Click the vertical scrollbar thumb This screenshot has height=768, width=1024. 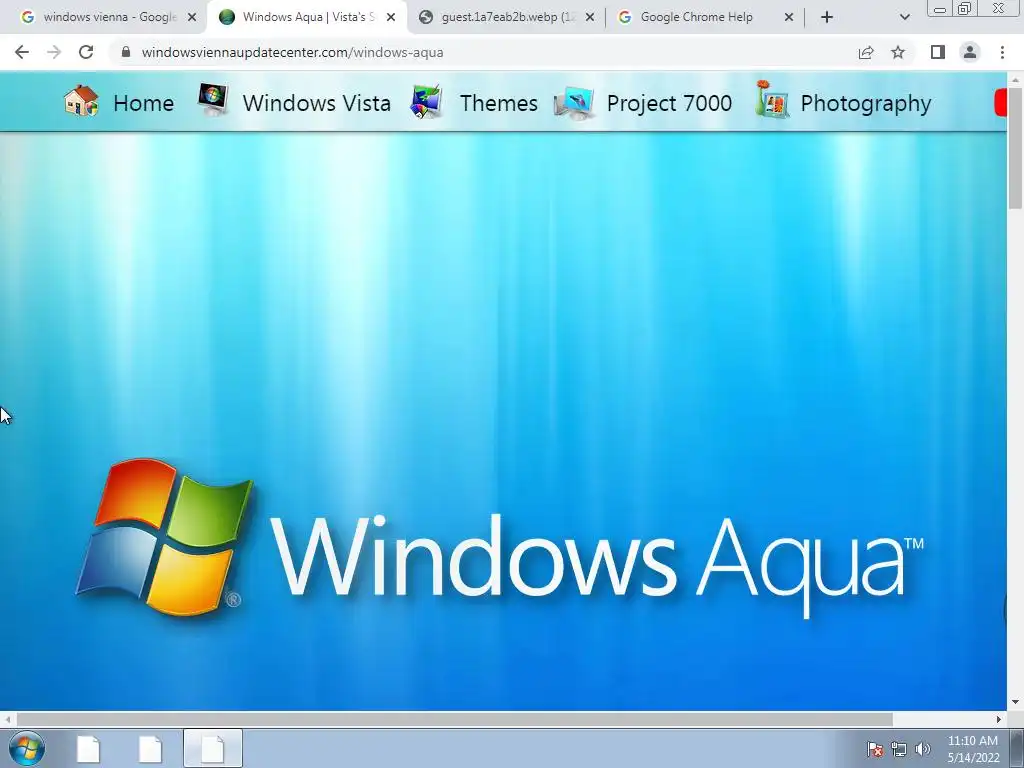1015,147
